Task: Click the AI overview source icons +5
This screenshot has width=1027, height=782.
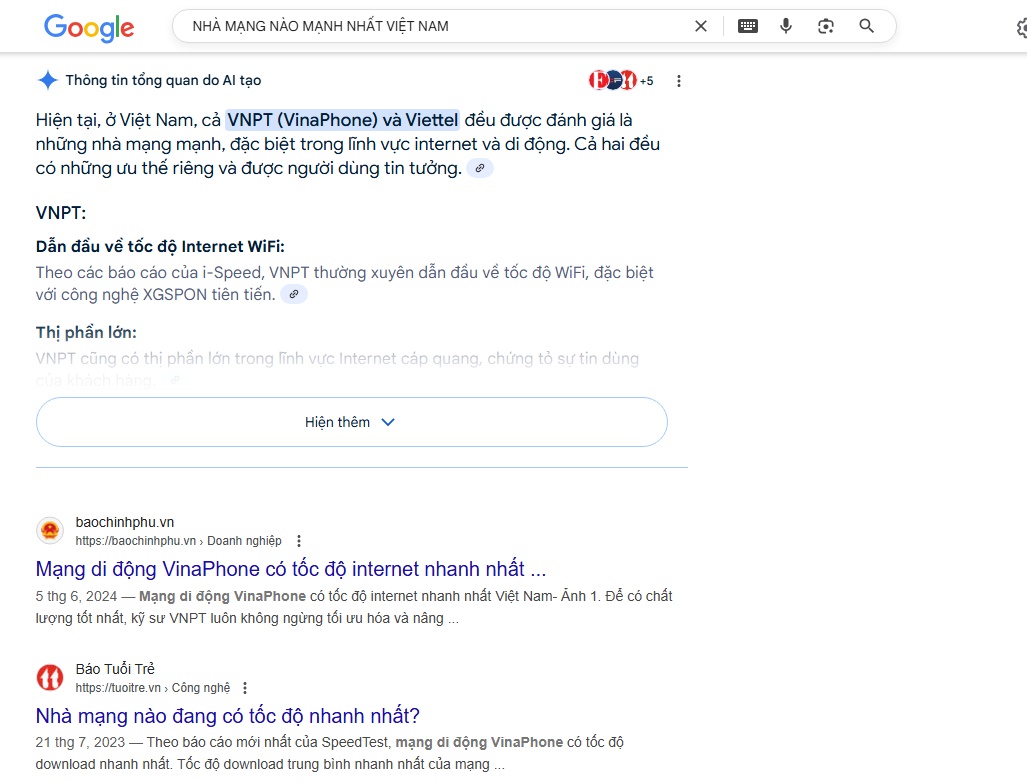Action: (x=620, y=81)
